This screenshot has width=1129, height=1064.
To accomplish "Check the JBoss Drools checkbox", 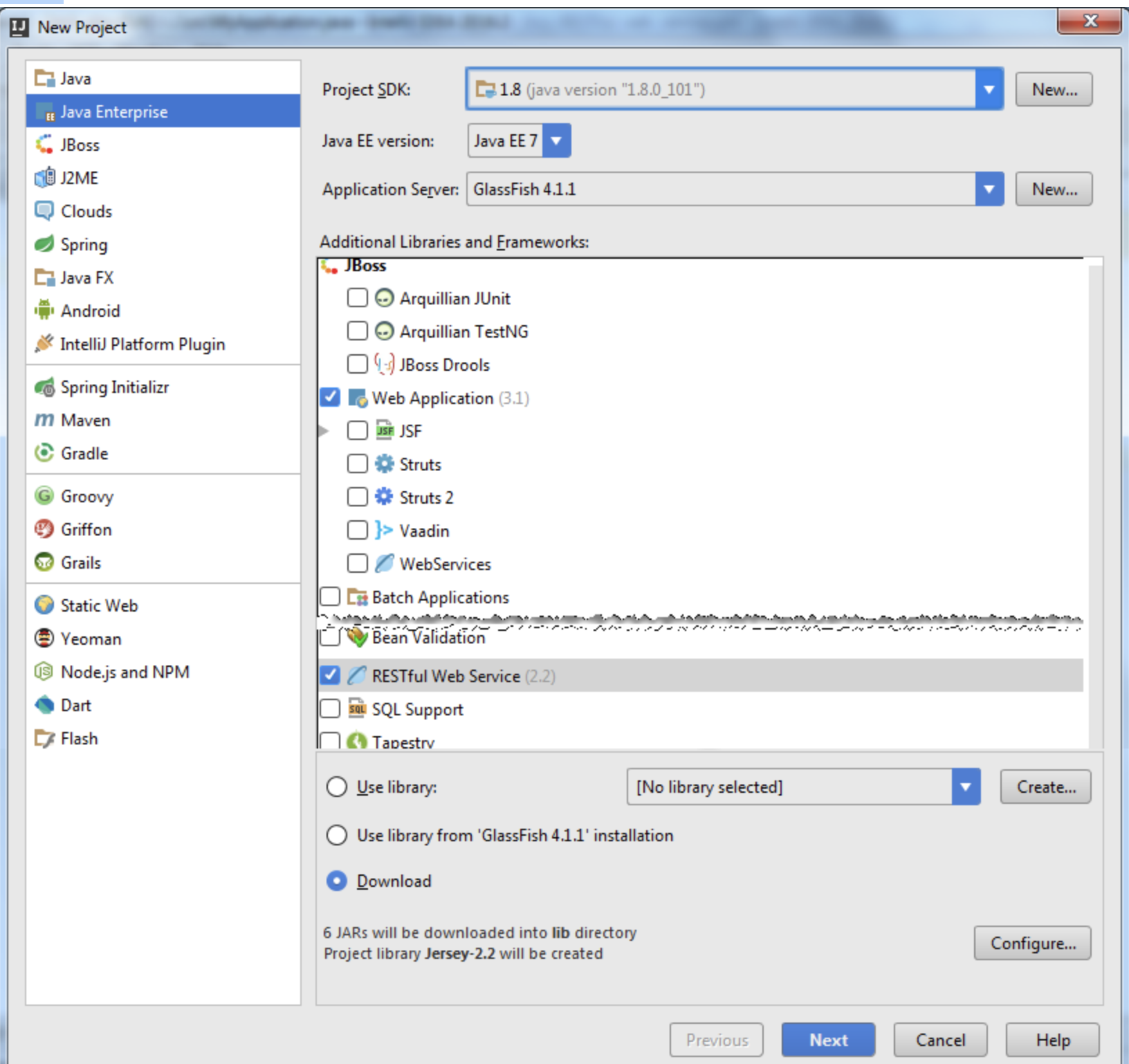I will (357, 365).
